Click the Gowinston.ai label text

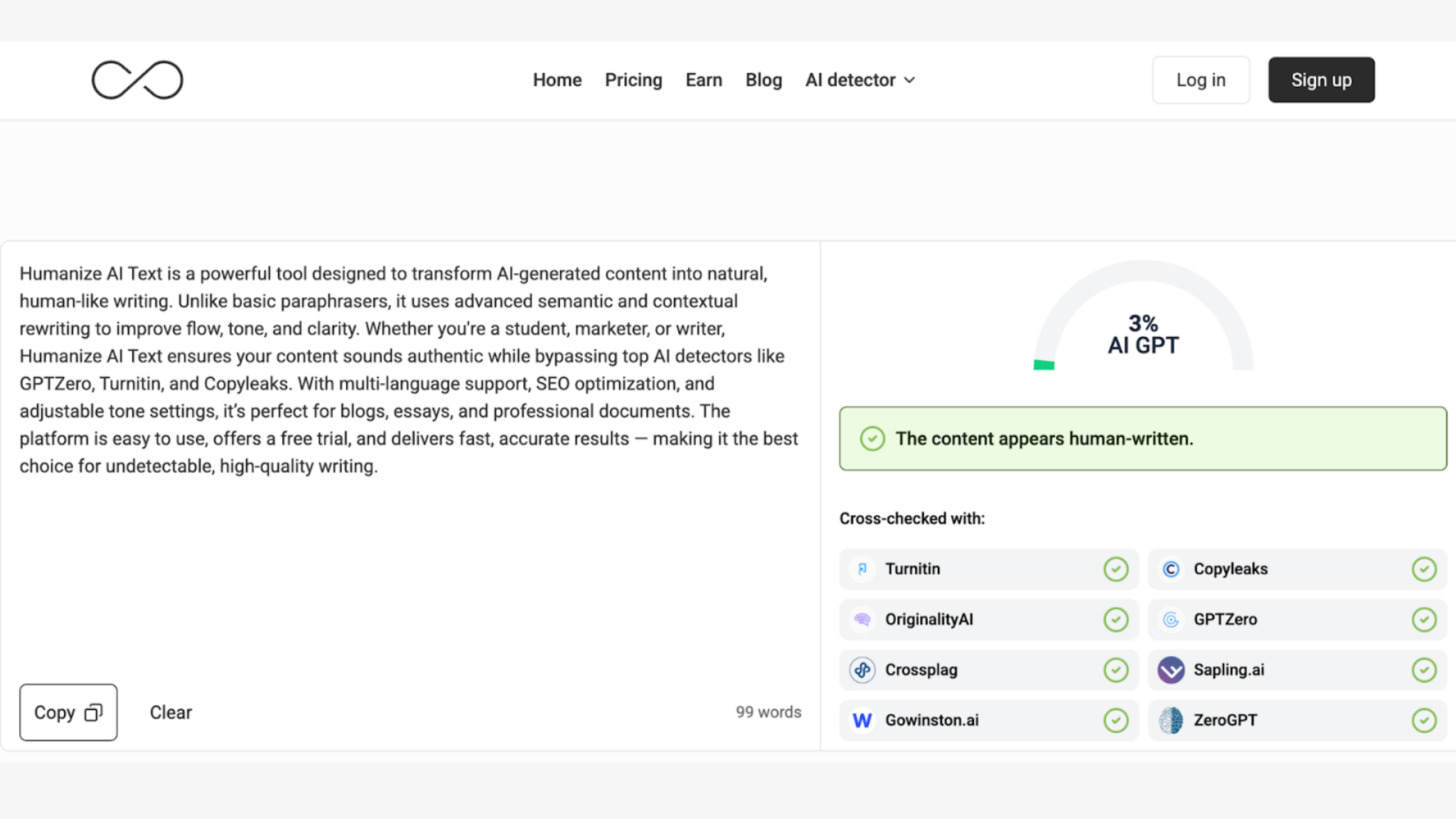coord(932,720)
